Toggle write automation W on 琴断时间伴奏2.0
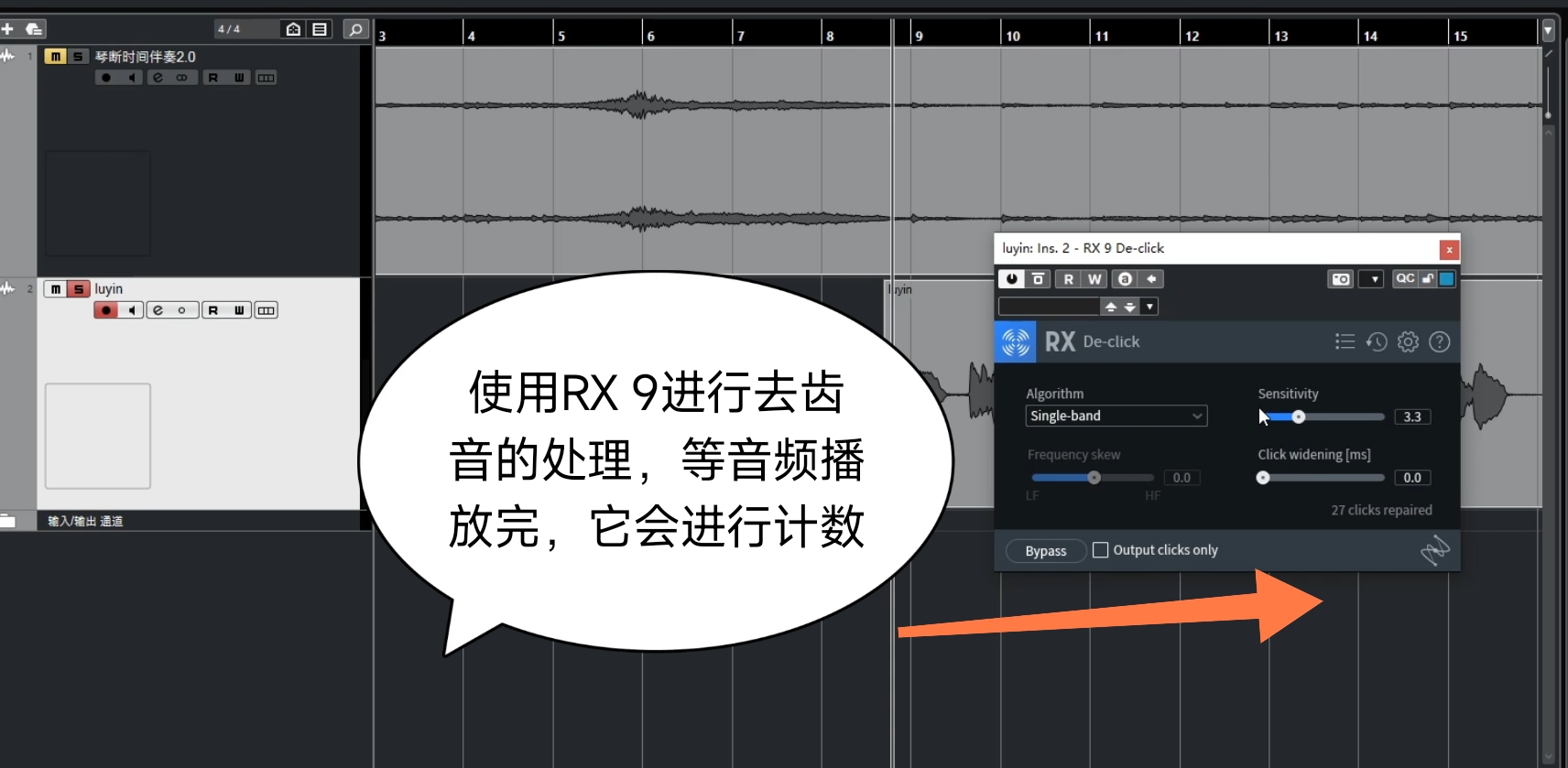Viewport: 1568px width, 768px height. tap(239, 78)
